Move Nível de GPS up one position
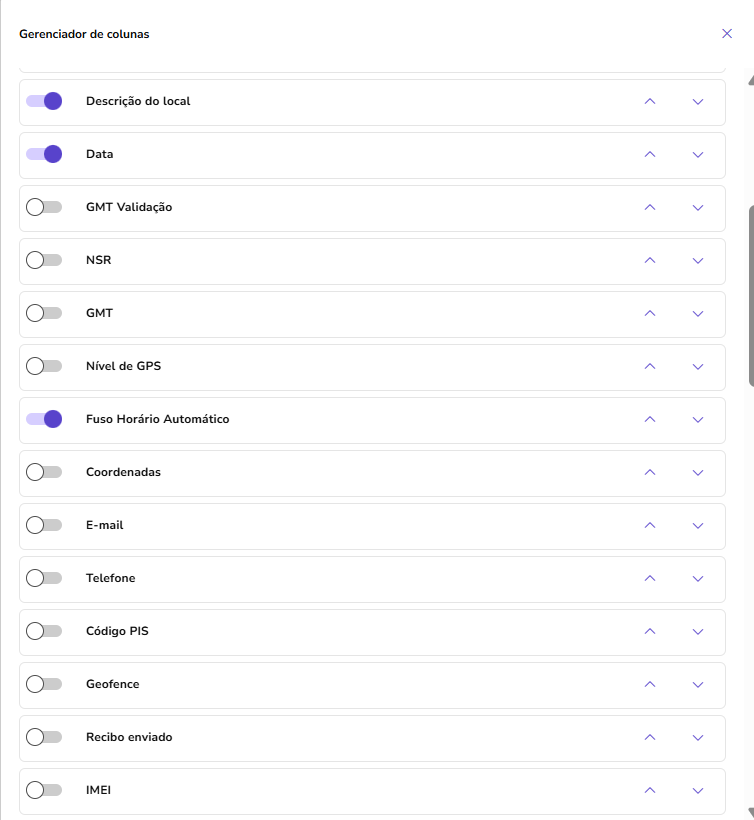Viewport: 754px width, 820px height. tap(650, 367)
